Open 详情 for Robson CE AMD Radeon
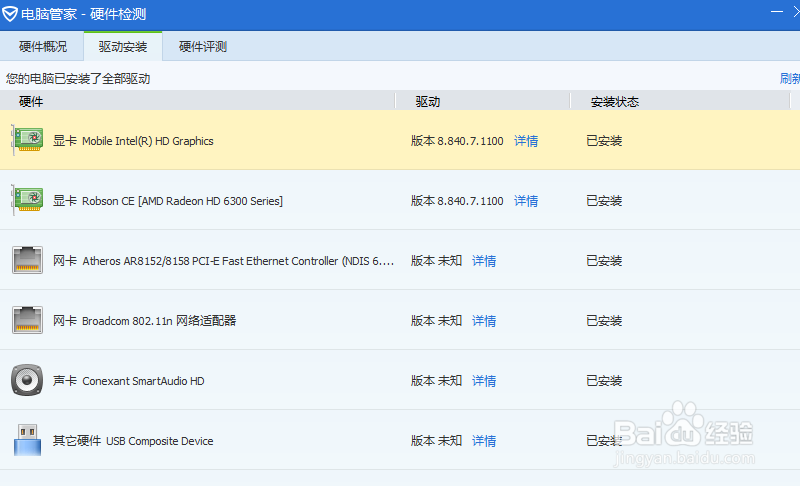Viewport: 800px width, 486px height. (x=526, y=201)
